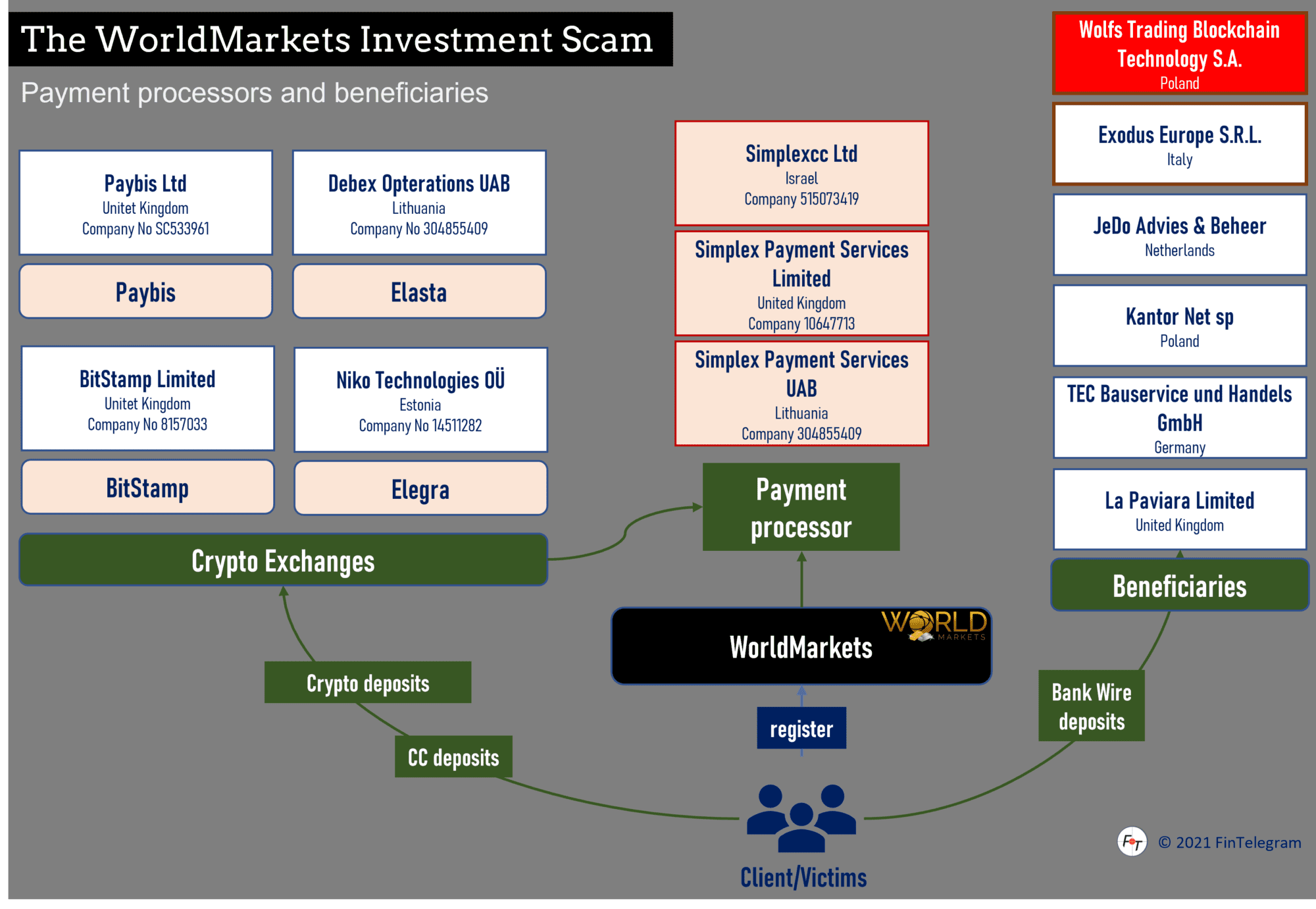The image size is (1316, 909).
Task: Click 'Company 304855409' under Simplex UAB
Action: (801, 434)
